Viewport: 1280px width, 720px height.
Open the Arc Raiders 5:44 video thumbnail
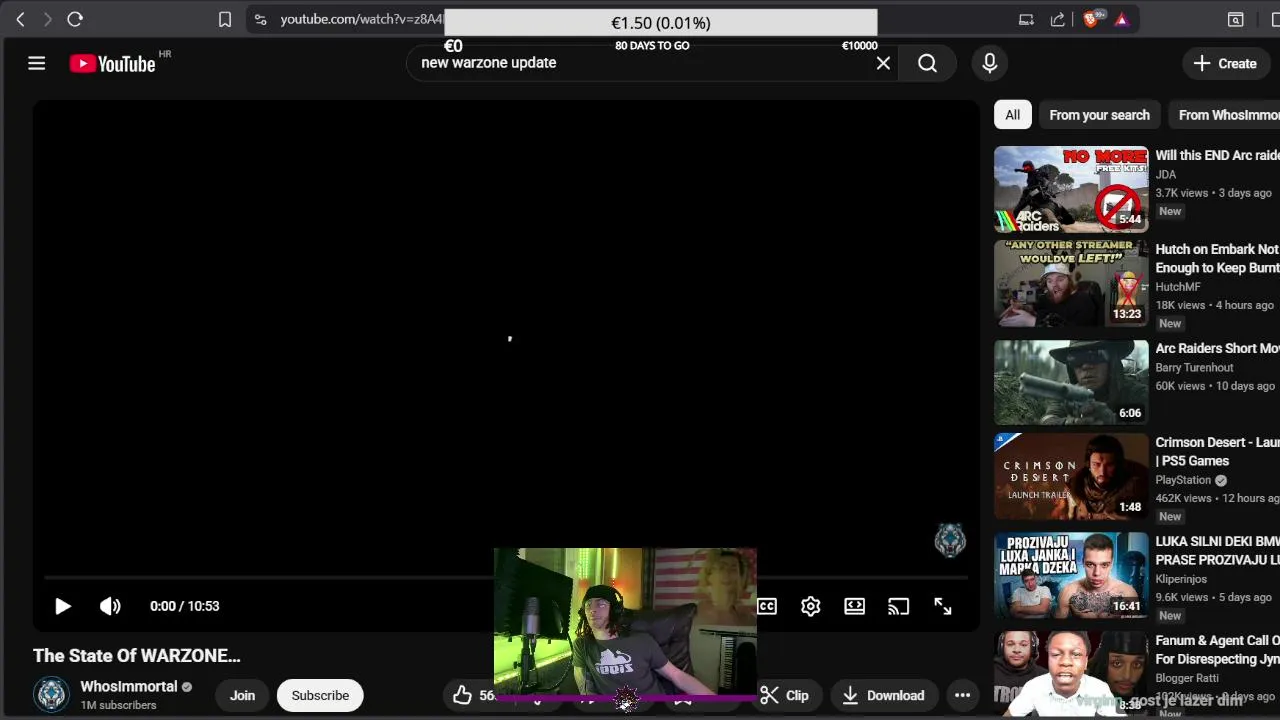(1071, 189)
